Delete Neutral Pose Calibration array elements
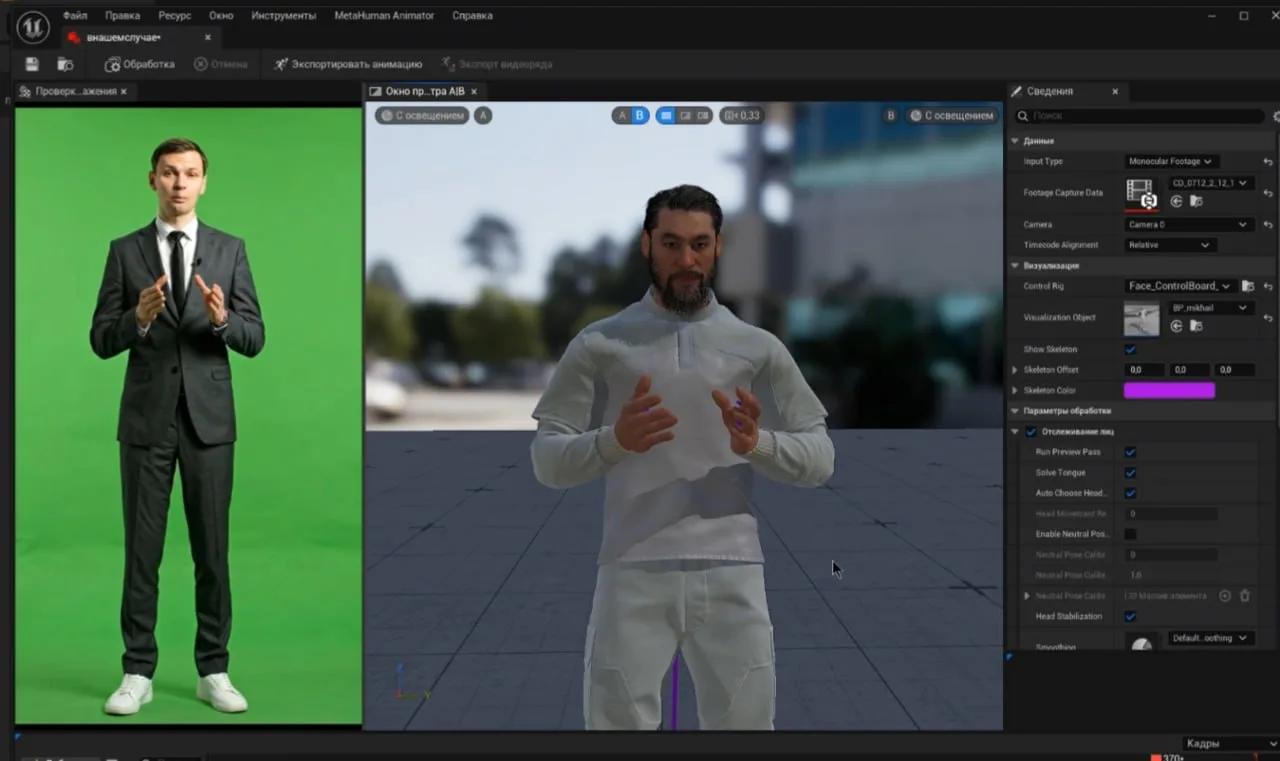Screen dimensions: 1280x761 pyautogui.click(x=1245, y=596)
